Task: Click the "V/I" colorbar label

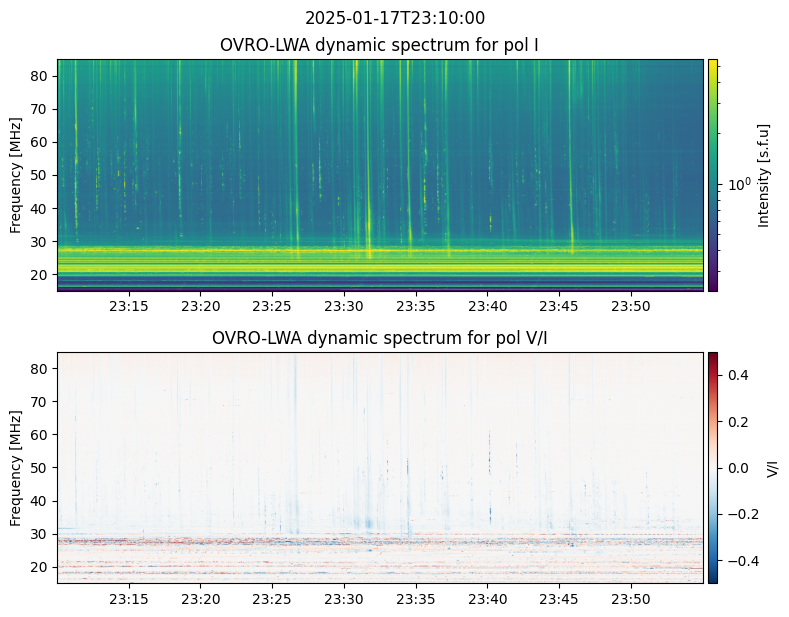Action: tap(771, 467)
